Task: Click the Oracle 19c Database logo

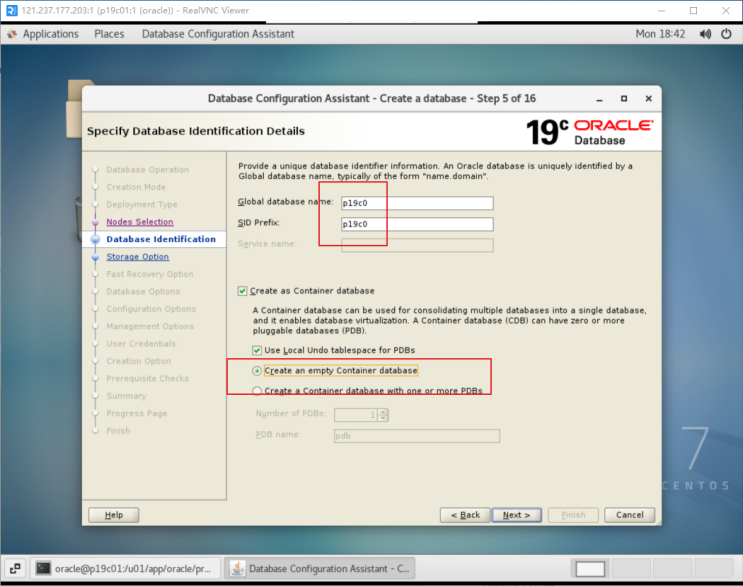Action: [590, 132]
